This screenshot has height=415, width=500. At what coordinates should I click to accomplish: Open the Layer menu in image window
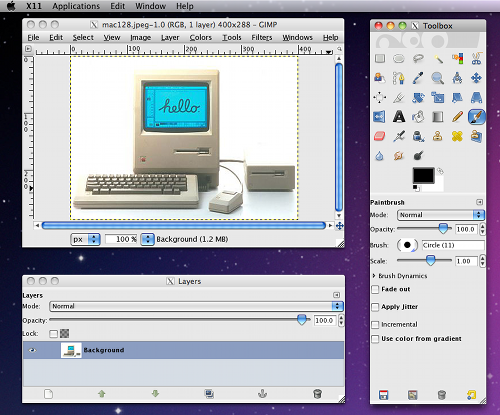(x=170, y=37)
